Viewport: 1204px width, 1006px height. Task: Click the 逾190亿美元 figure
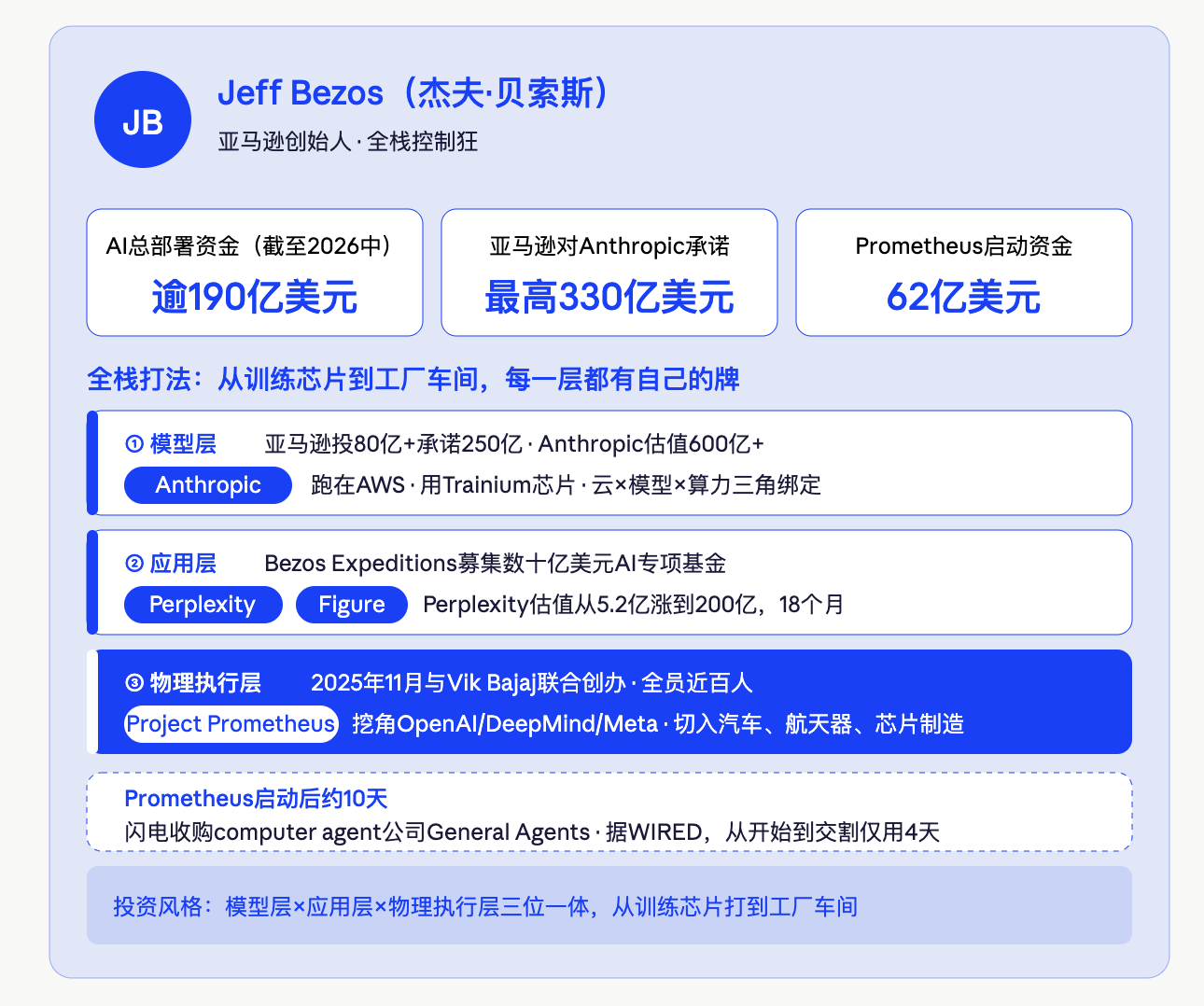click(255, 298)
